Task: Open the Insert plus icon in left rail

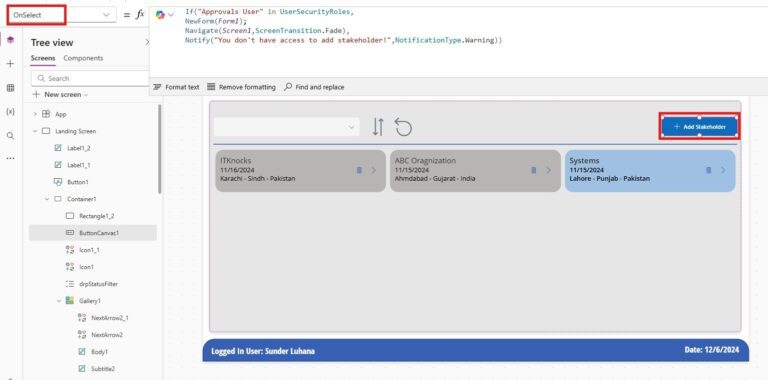Action: coord(10,64)
